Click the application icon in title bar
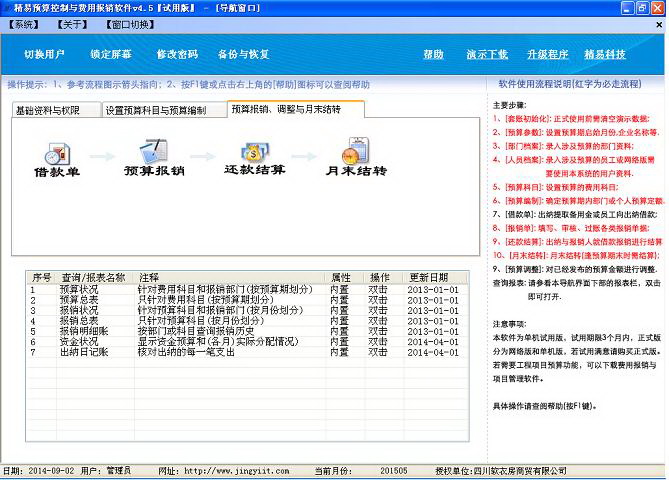 click(x=8, y=8)
